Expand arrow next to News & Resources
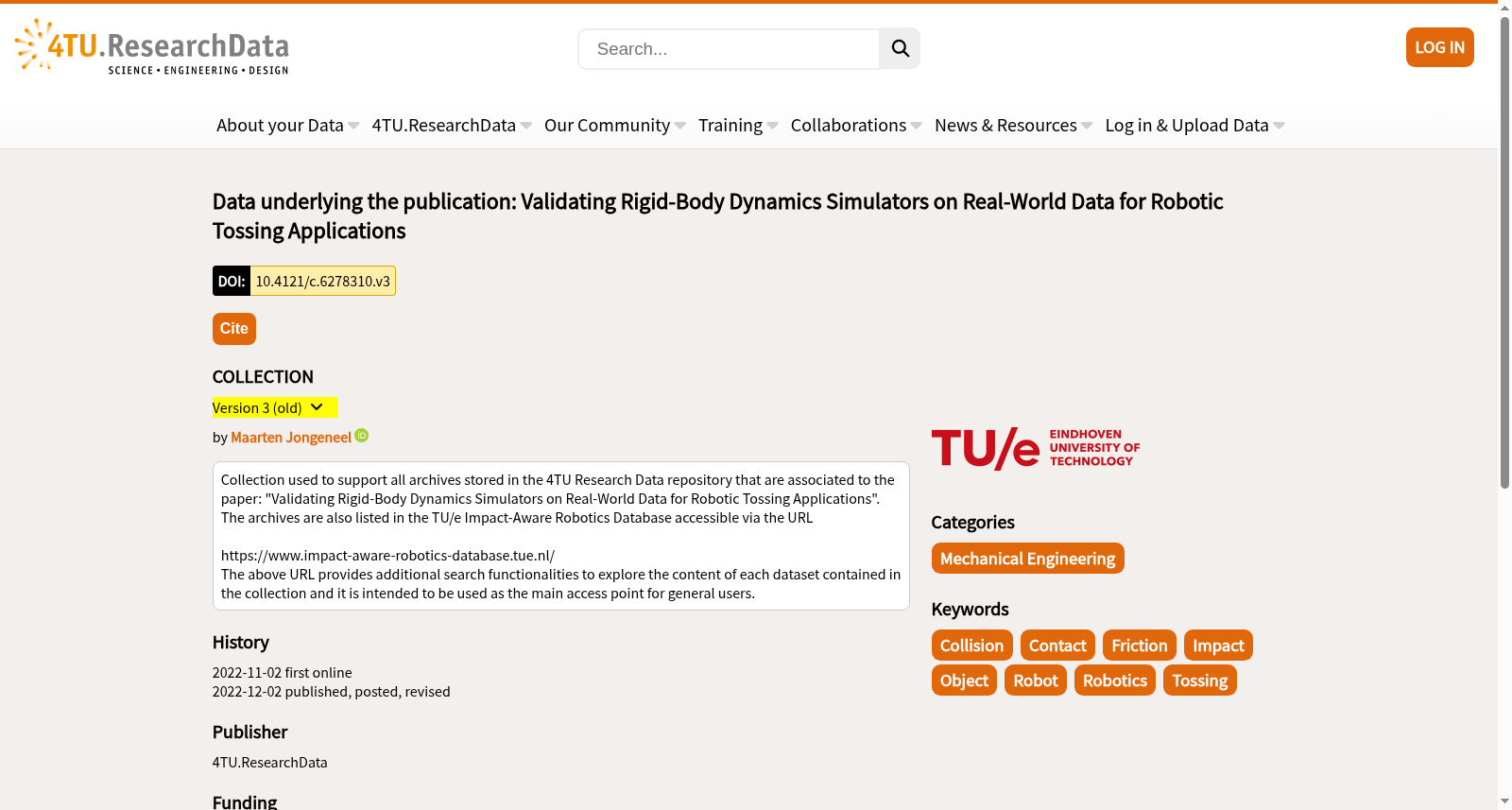This screenshot has width=1512, height=810. (x=1087, y=126)
